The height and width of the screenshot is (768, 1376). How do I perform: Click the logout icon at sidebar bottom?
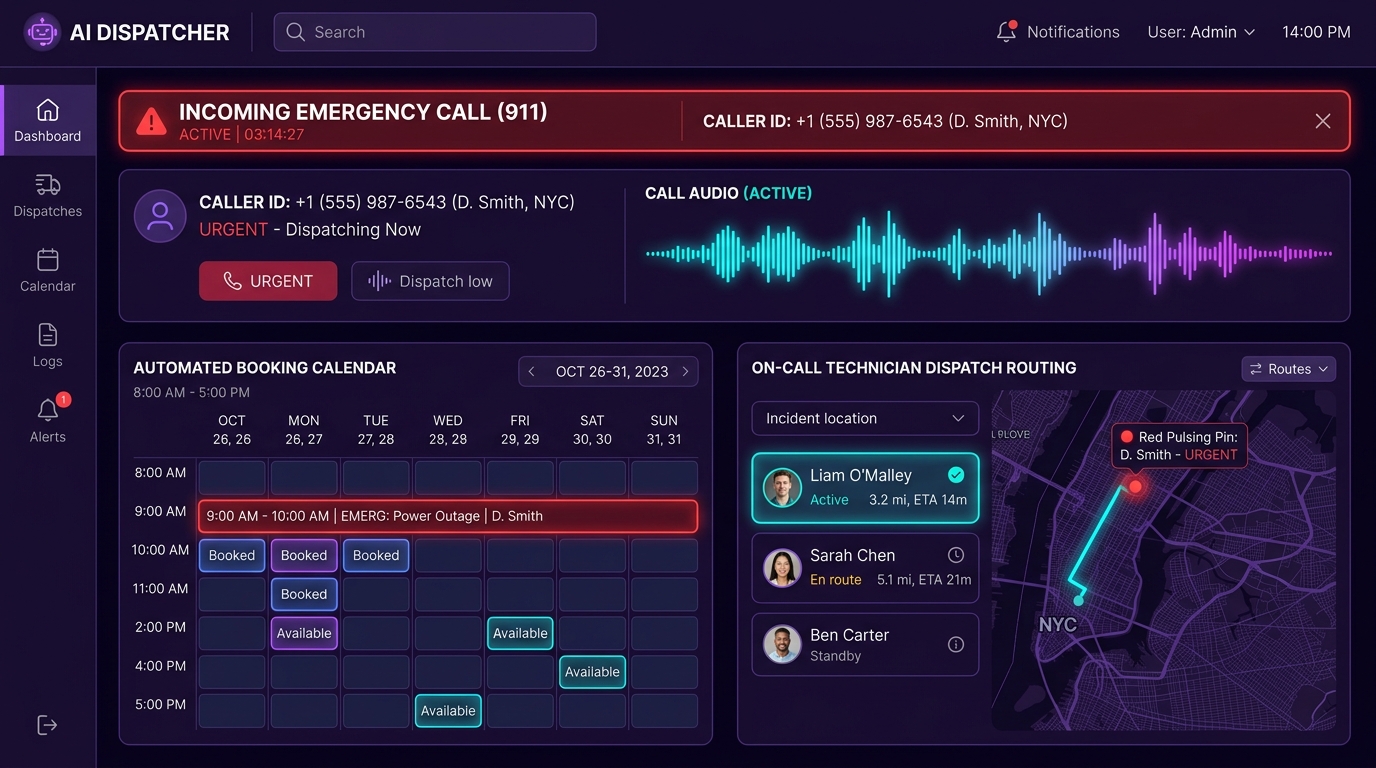[47, 725]
